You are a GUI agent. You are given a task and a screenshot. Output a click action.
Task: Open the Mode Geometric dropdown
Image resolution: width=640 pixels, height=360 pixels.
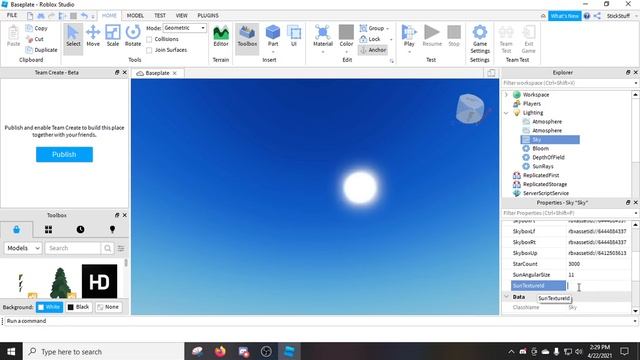(x=184, y=28)
